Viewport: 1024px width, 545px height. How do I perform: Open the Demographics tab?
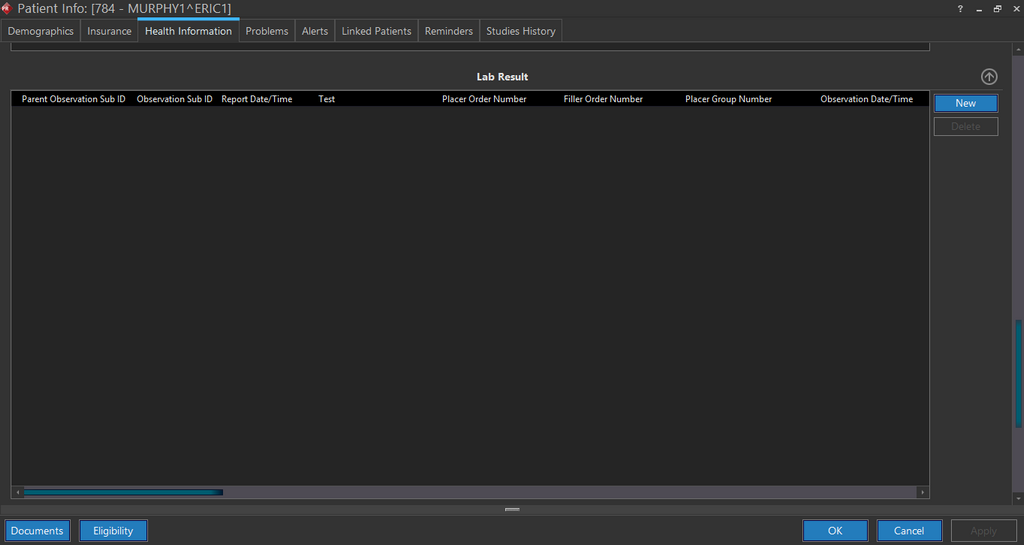(x=41, y=31)
